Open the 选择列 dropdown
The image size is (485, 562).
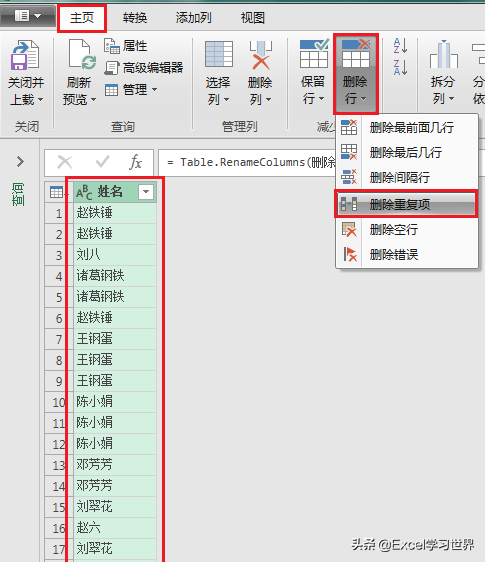pyautogui.click(x=218, y=73)
